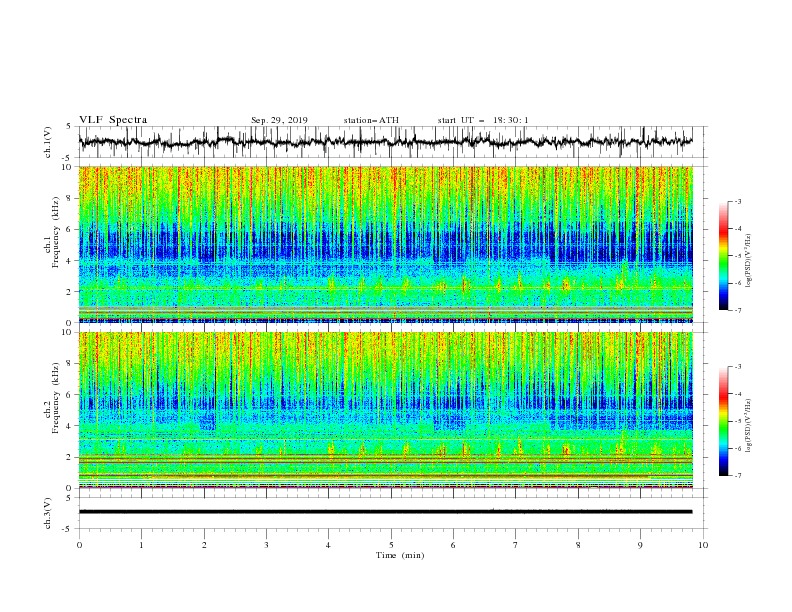
Task: Click the ch.1 spectrogram color bar
Action: click(x=723, y=255)
